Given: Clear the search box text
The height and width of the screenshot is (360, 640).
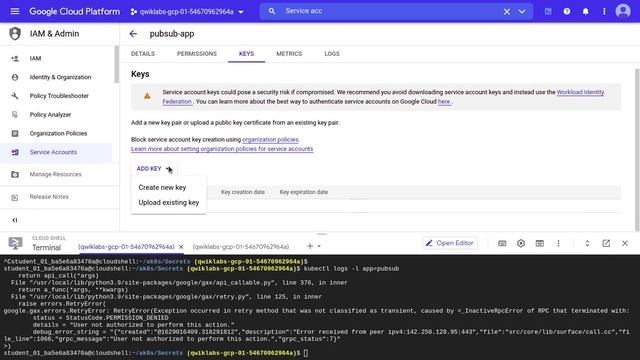Looking at the screenshot, I should pos(507,11).
